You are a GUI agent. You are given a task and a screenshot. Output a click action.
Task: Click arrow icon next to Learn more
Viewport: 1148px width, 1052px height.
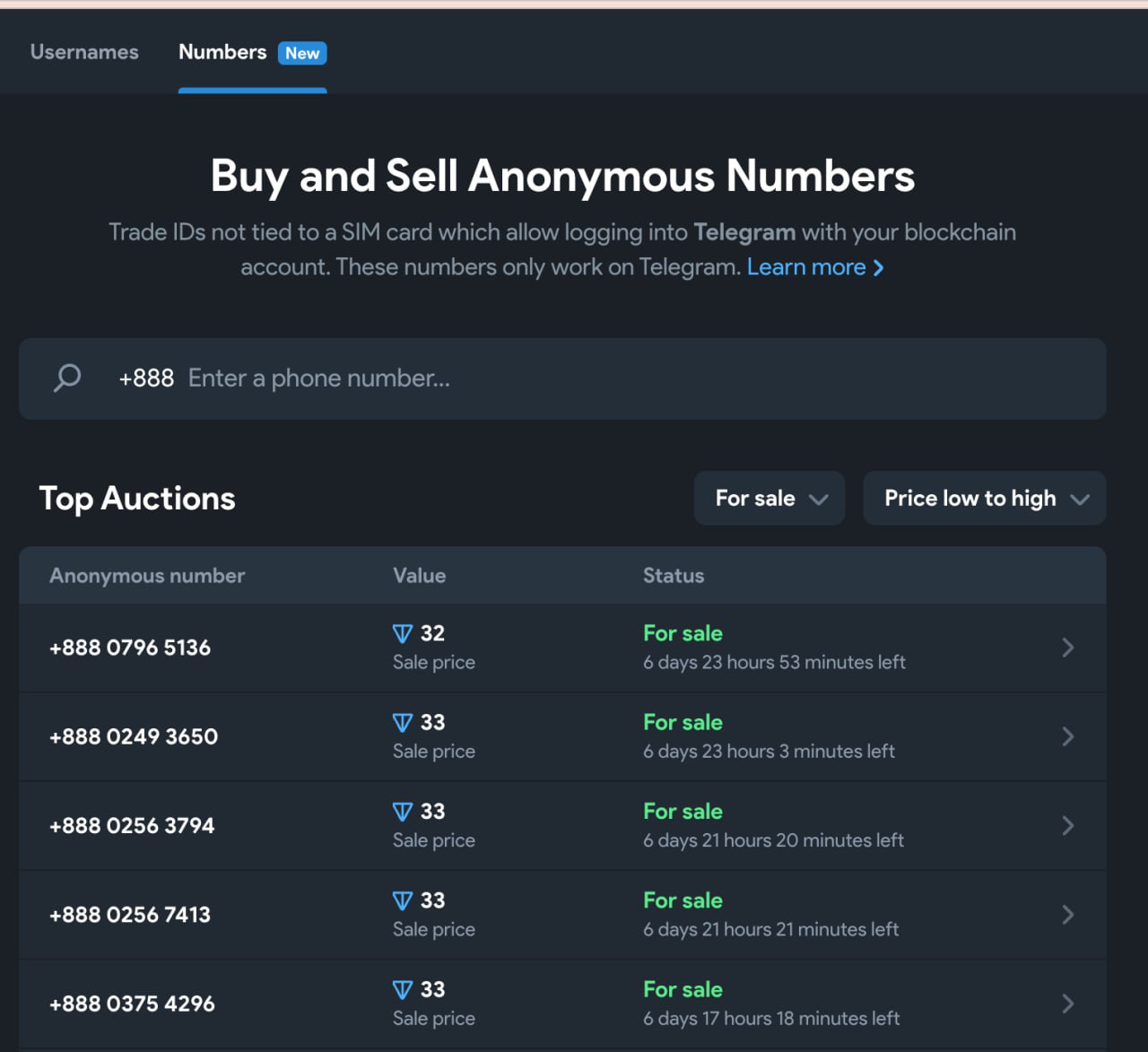coord(879,268)
